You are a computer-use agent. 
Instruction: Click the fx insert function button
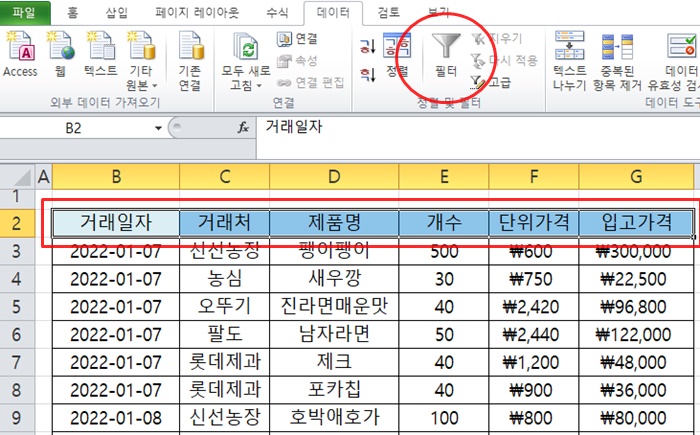243,128
